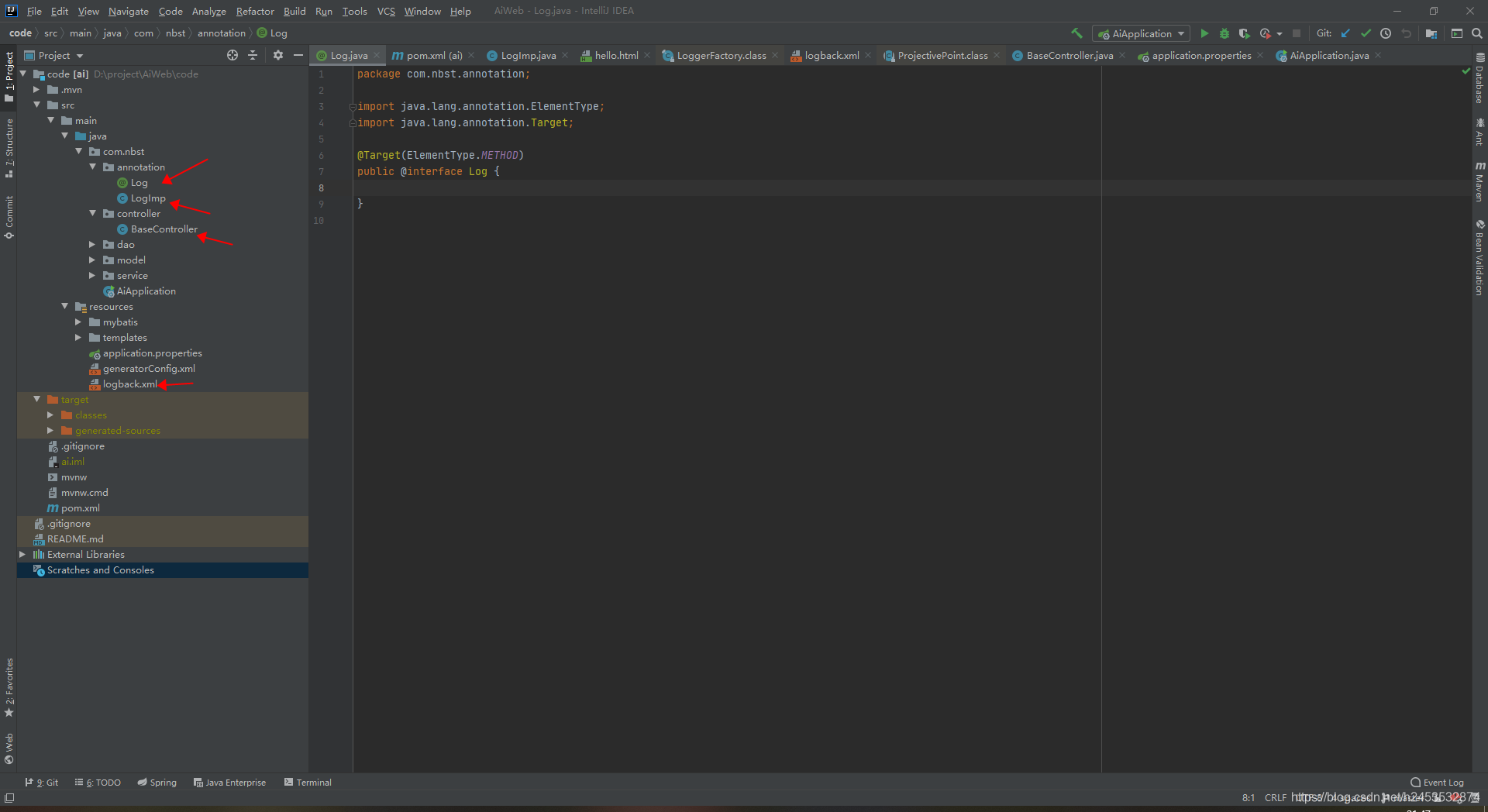Open the Build menu
The height and width of the screenshot is (812, 1488).
click(294, 11)
